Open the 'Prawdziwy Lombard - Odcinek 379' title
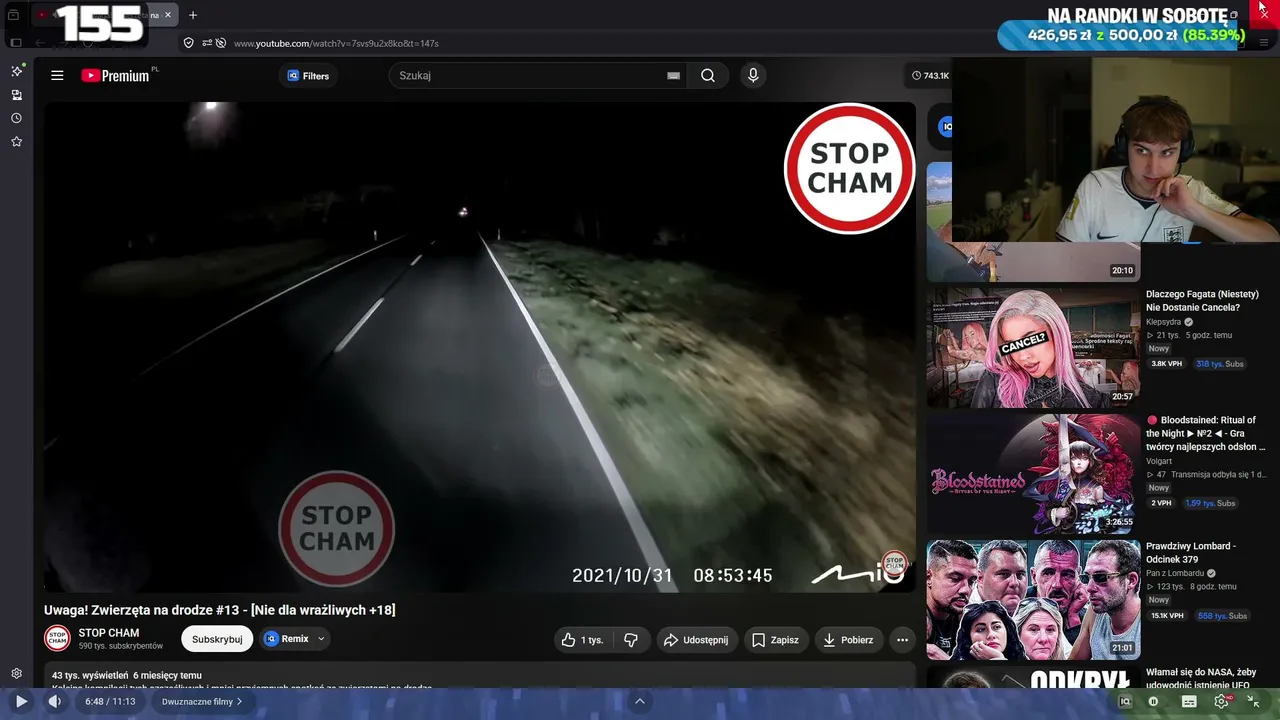The image size is (1280, 720). click(x=1191, y=553)
